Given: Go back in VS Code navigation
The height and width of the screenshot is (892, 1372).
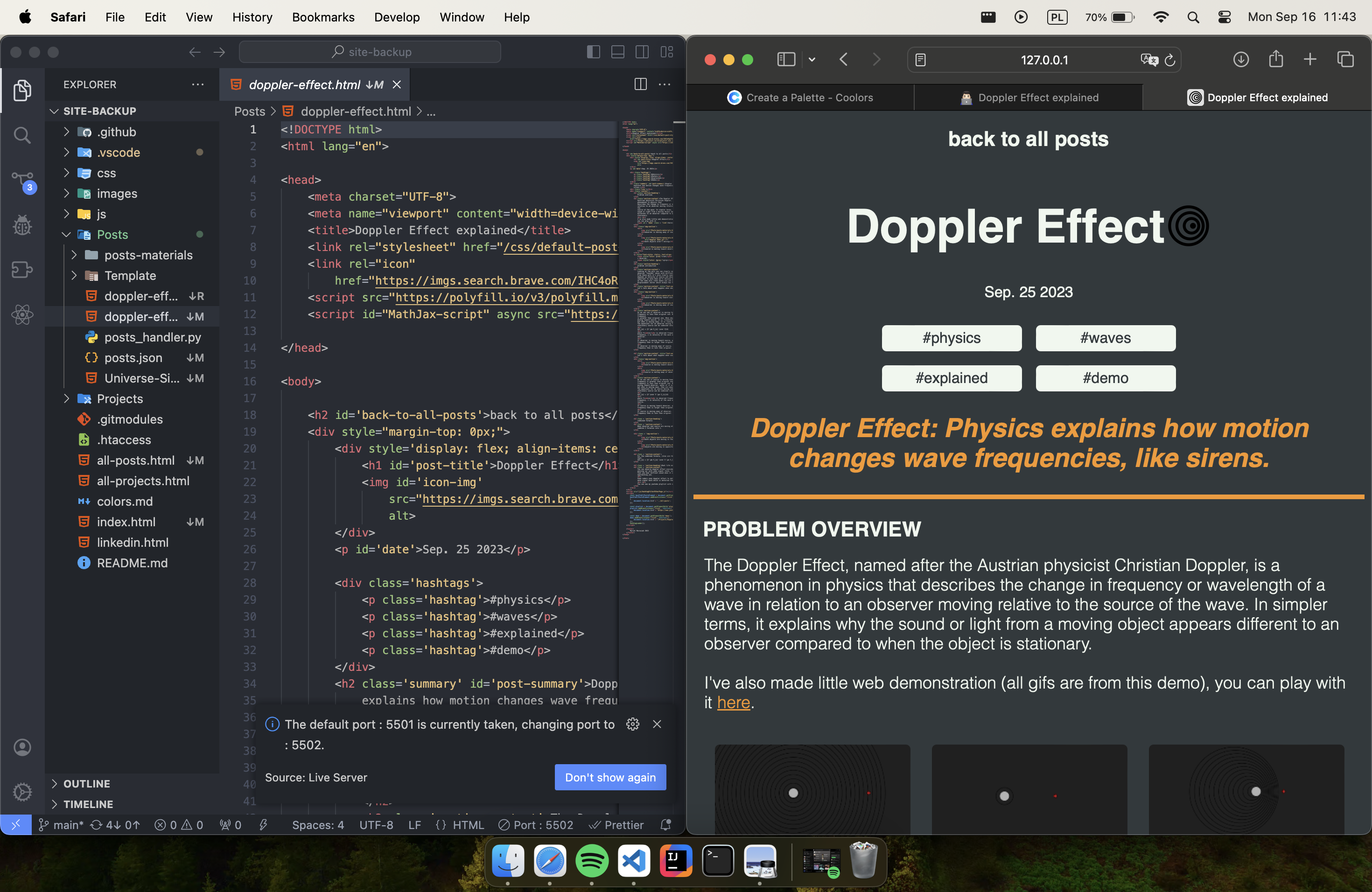Looking at the screenshot, I should click(195, 52).
